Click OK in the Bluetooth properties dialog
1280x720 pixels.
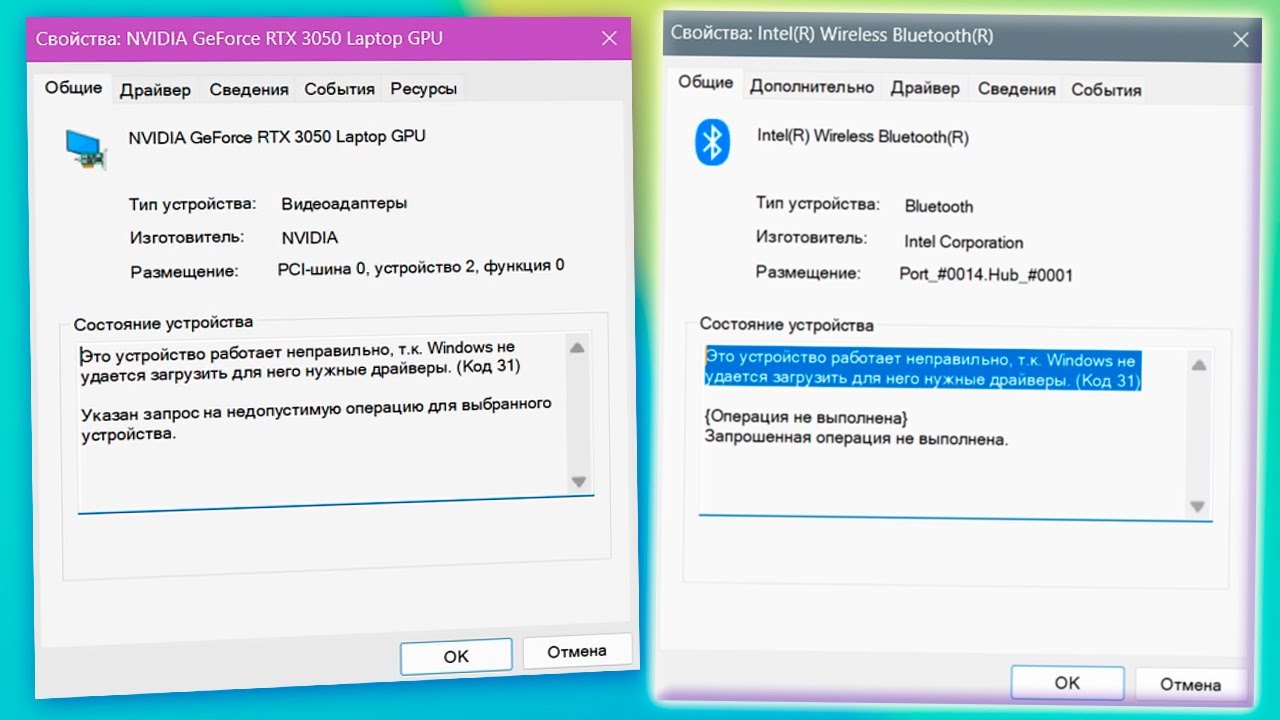1067,683
